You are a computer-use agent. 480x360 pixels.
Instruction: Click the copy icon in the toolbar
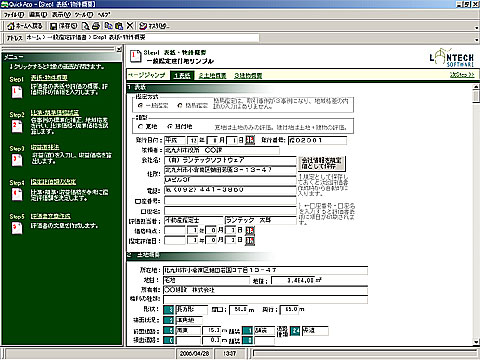(108, 26)
